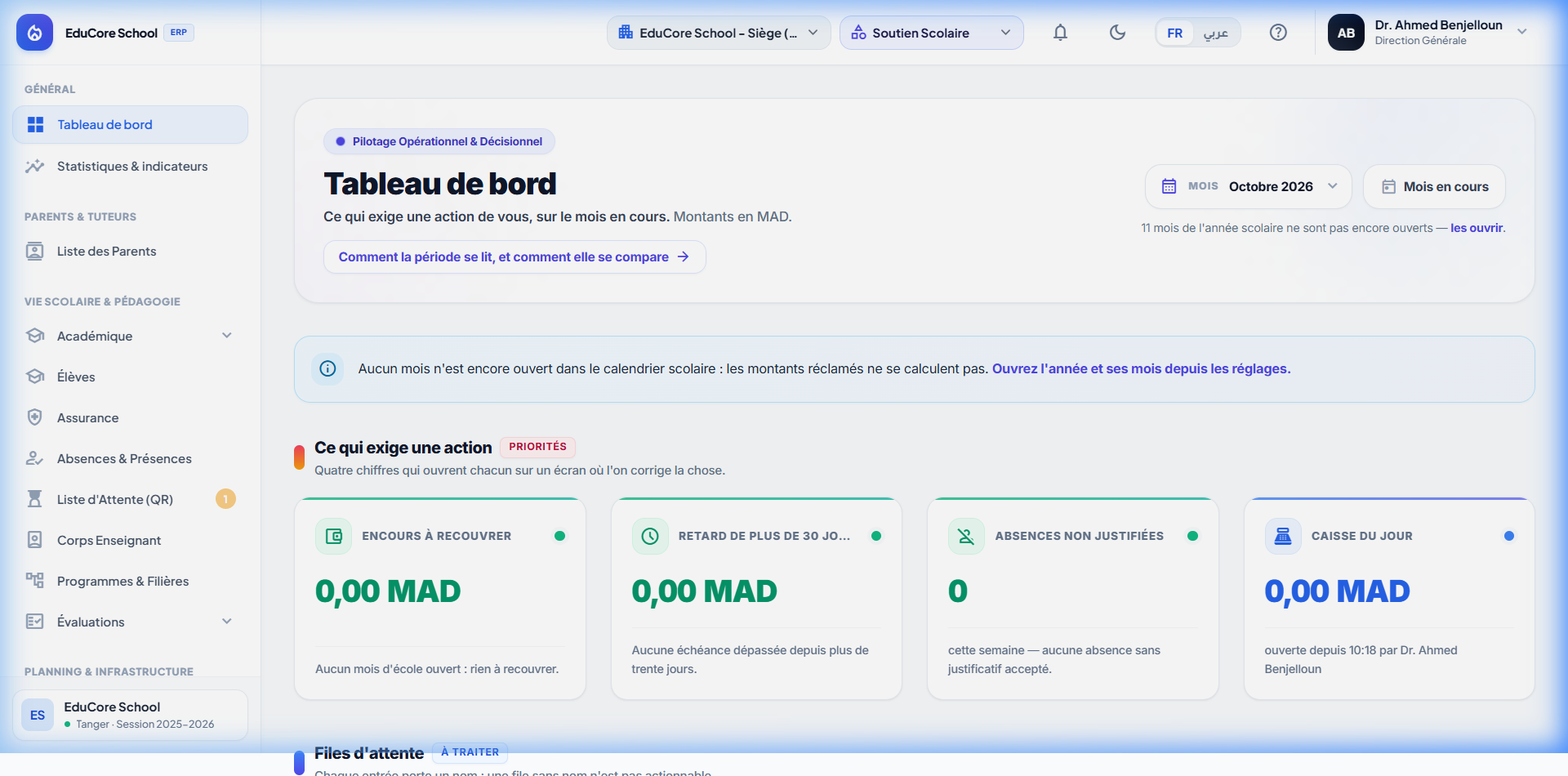
Task: Open Statistiques & indicateurs
Action: click(x=130, y=166)
